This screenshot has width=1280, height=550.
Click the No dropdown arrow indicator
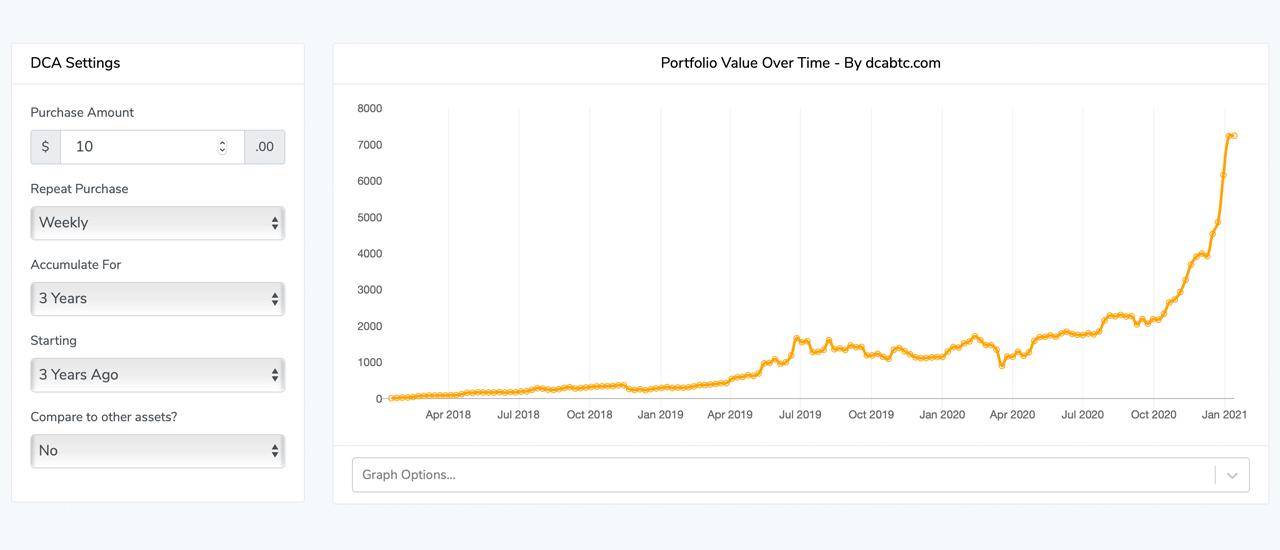pos(275,451)
